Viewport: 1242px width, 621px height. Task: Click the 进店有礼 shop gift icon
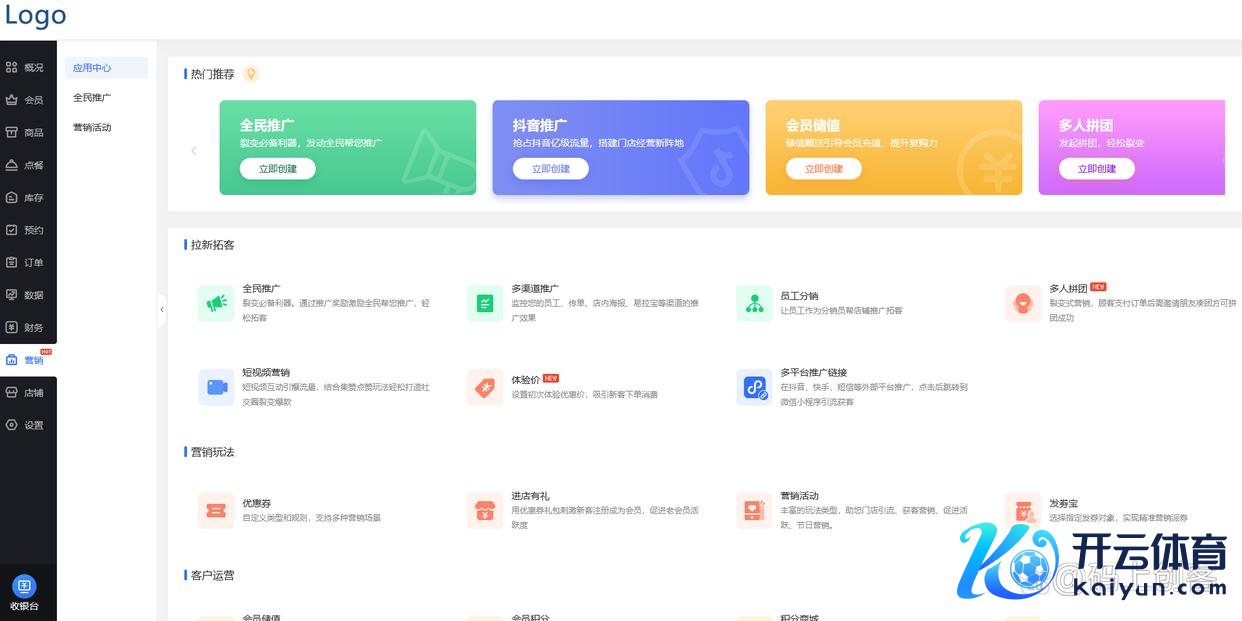485,510
